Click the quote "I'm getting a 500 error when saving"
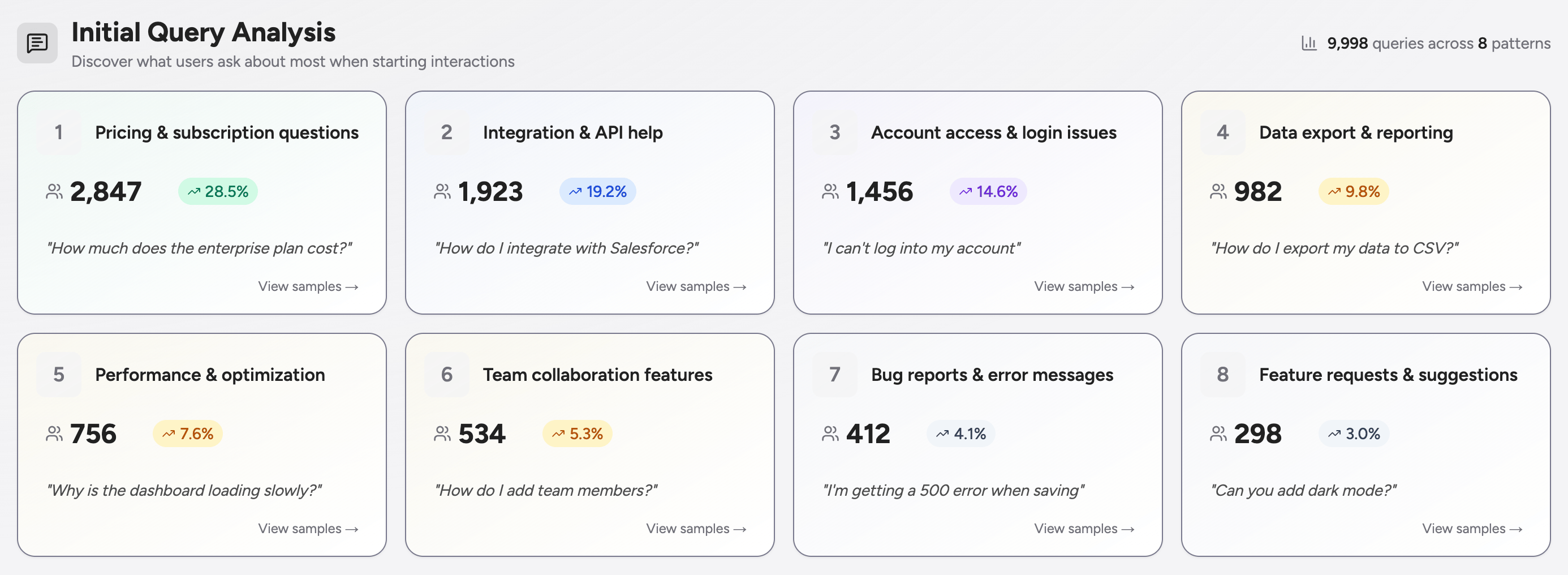 [x=954, y=490]
